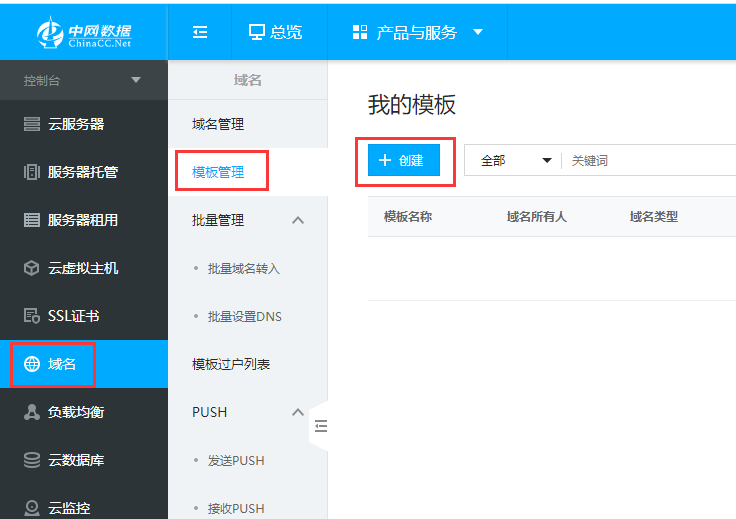Collapse the PUSH section

point(297,412)
